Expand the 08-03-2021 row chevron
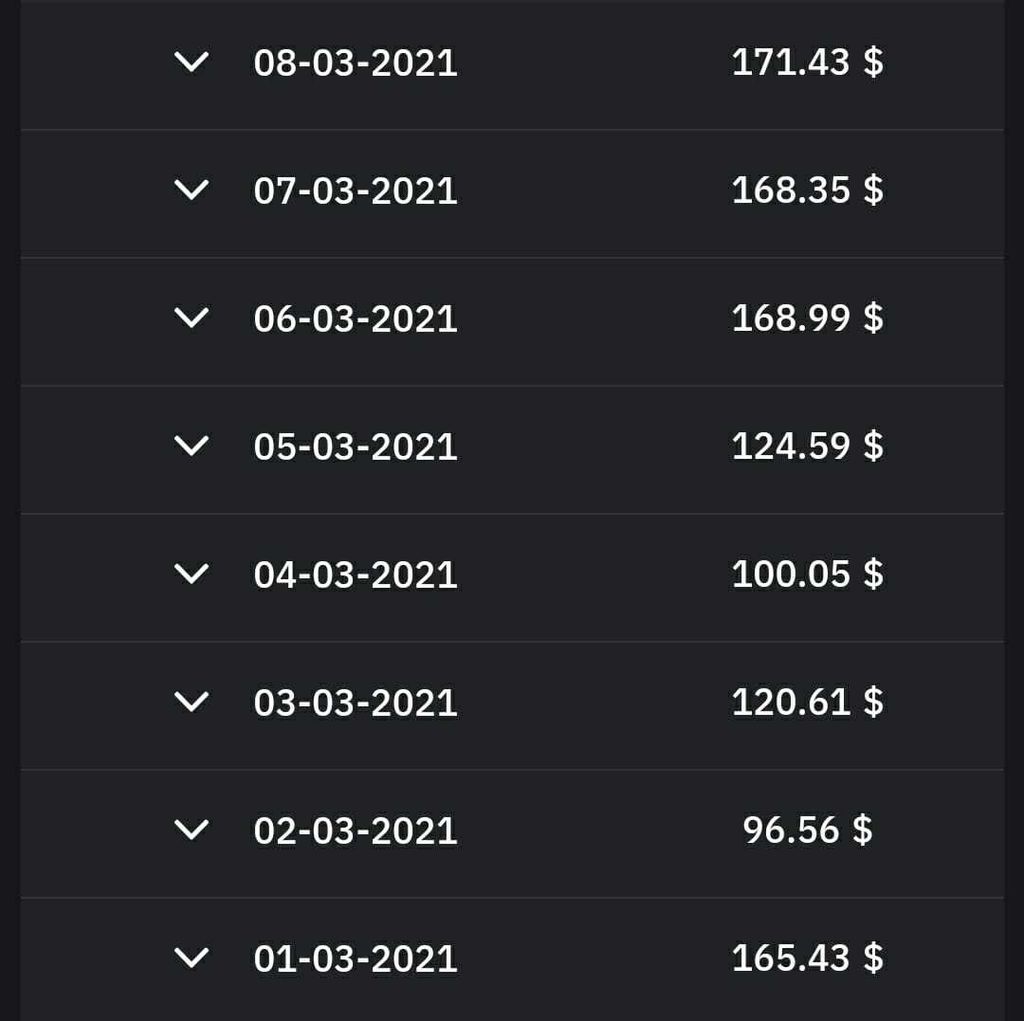The image size is (1024, 1021). pyautogui.click(x=191, y=63)
